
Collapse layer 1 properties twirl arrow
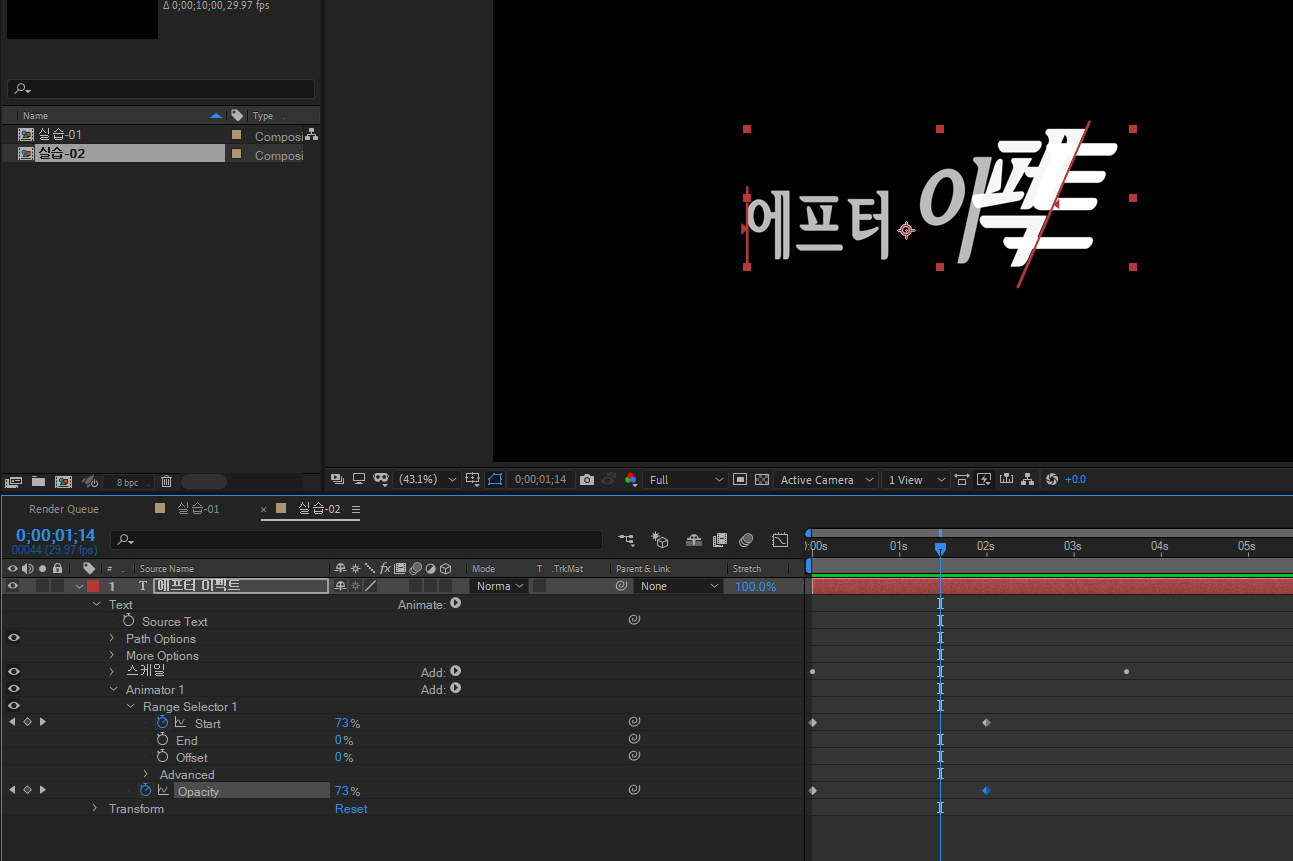[x=79, y=587]
